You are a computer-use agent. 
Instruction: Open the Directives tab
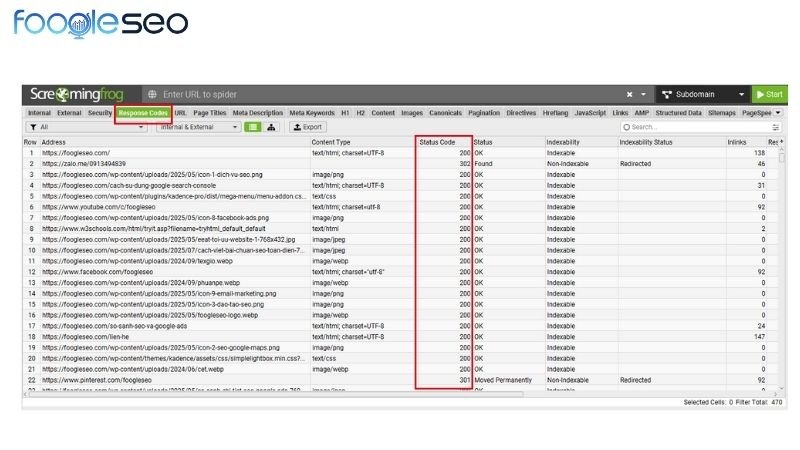[x=521, y=113]
